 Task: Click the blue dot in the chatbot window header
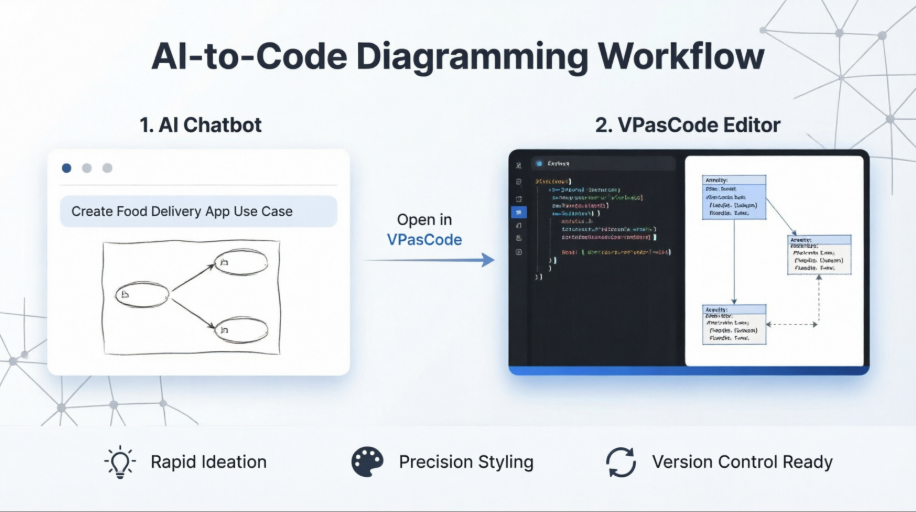(x=67, y=168)
